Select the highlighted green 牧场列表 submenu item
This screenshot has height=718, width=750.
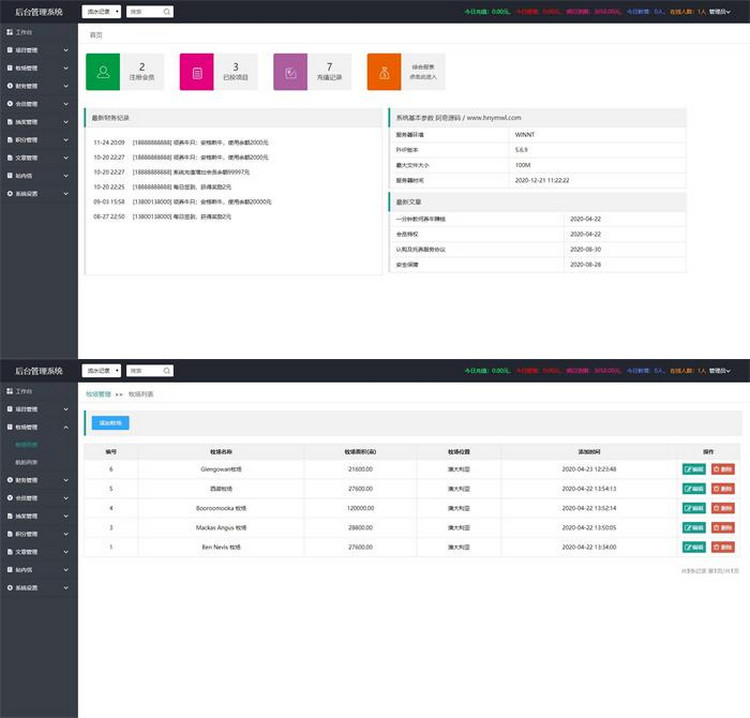(26, 444)
